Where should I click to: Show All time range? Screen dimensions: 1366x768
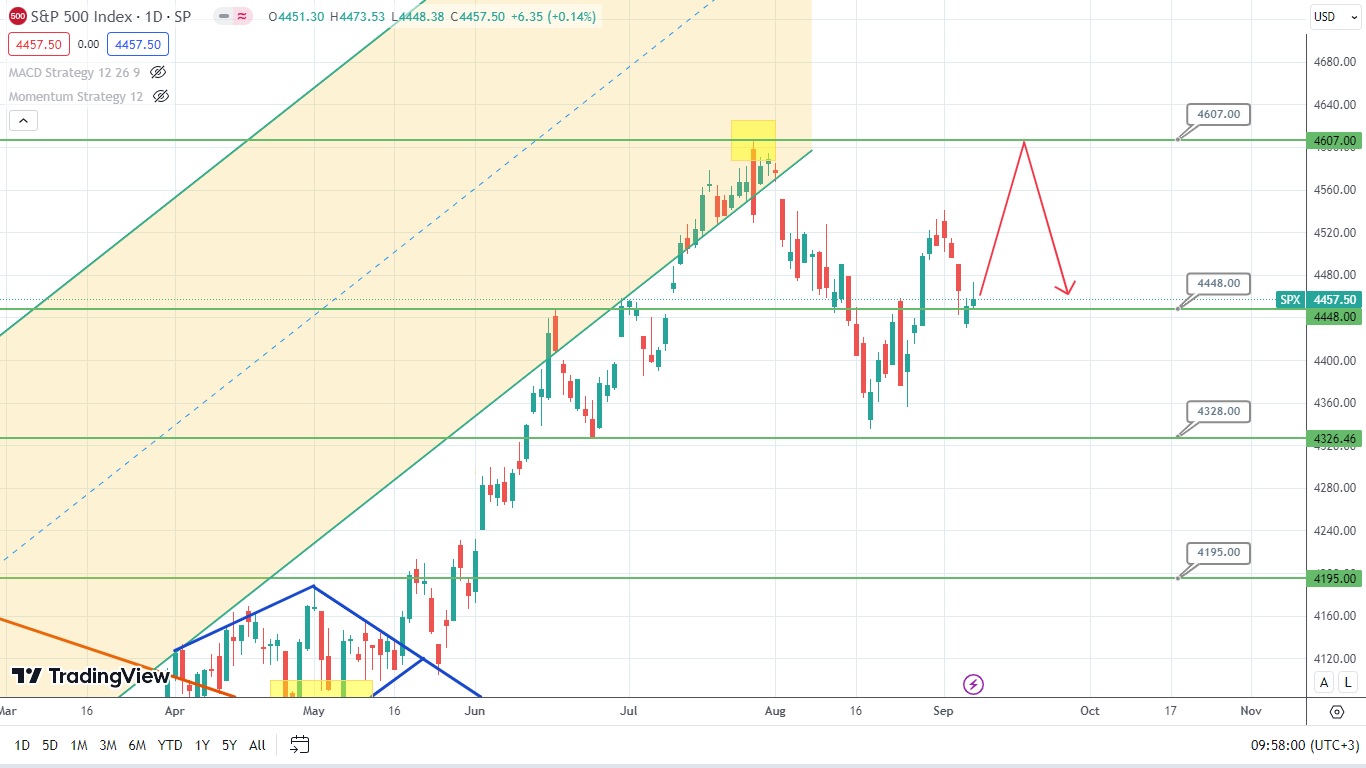(257, 745)
